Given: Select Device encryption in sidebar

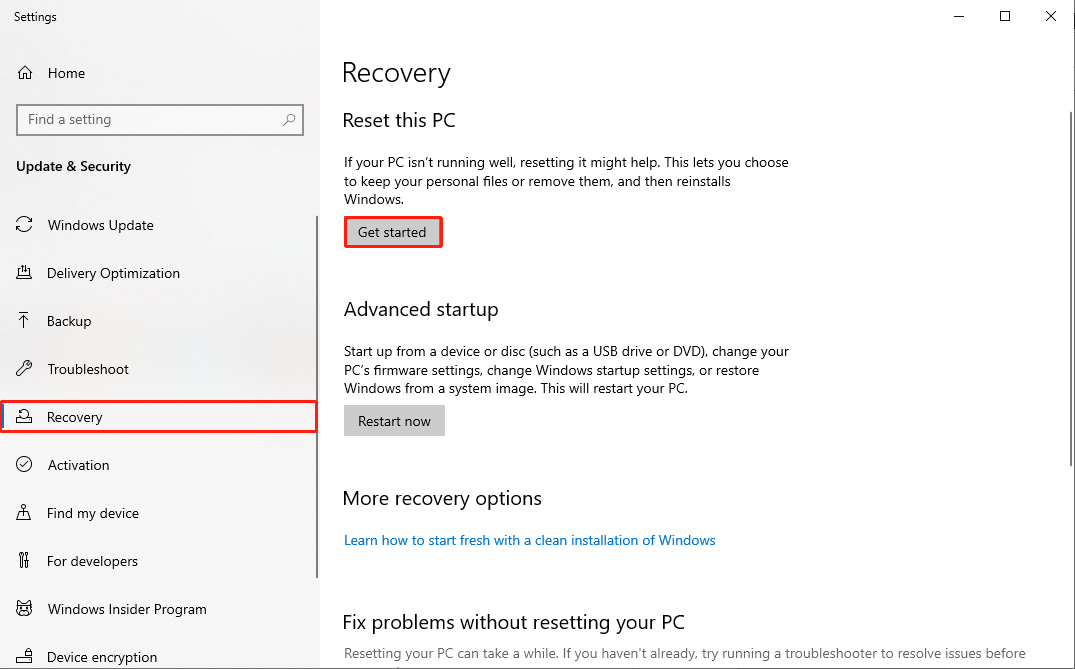Looking at the screenshot, I should point(102,657).
